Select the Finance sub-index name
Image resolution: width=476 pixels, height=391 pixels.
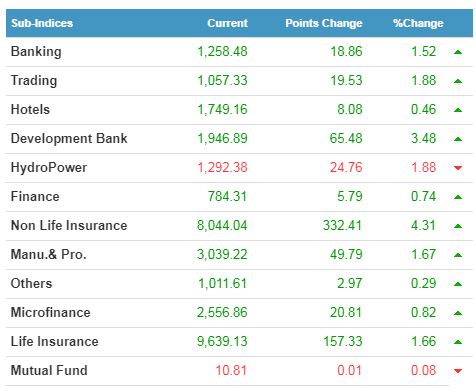coord(35,196)
